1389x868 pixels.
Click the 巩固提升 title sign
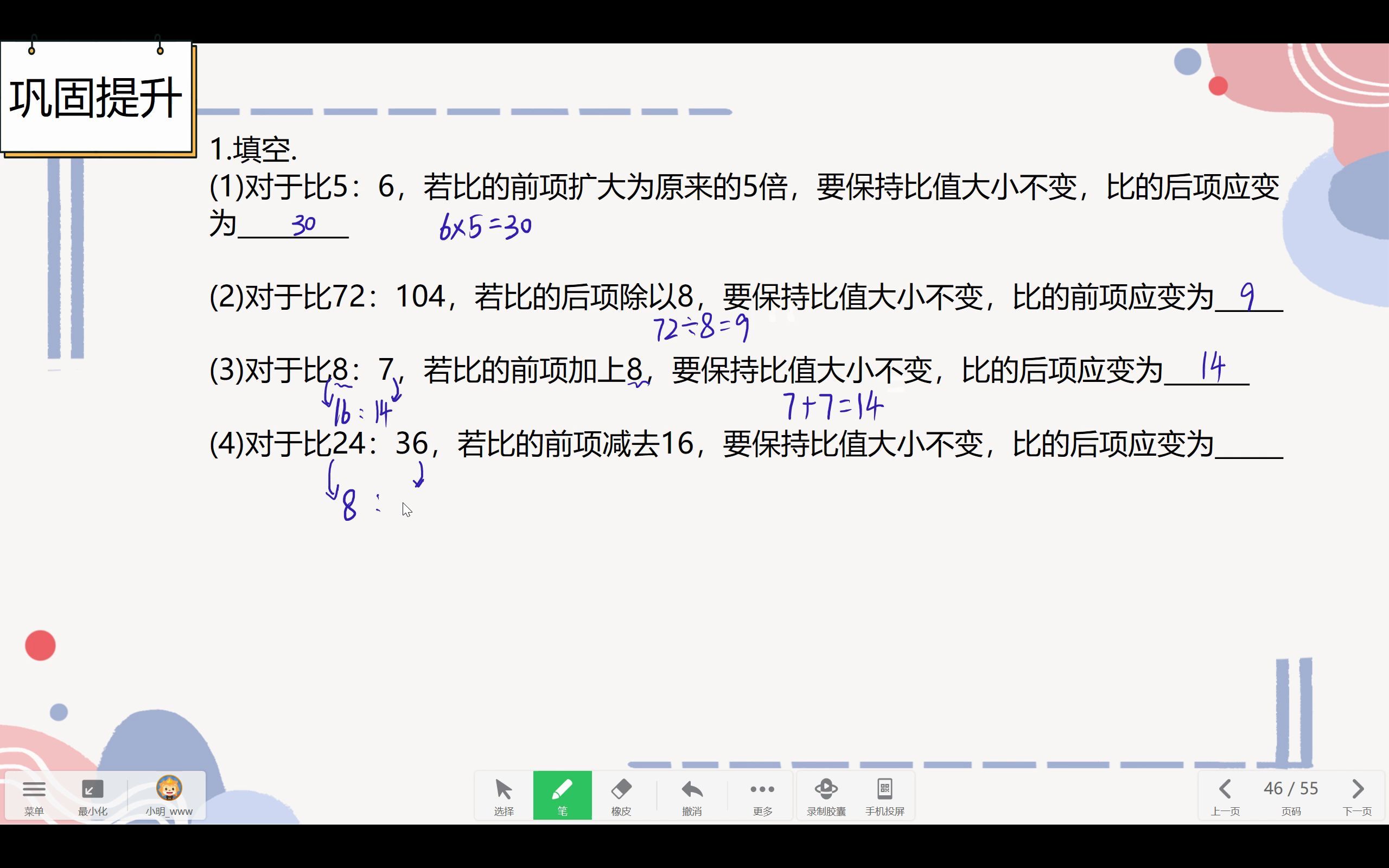[x=96, y=98]
